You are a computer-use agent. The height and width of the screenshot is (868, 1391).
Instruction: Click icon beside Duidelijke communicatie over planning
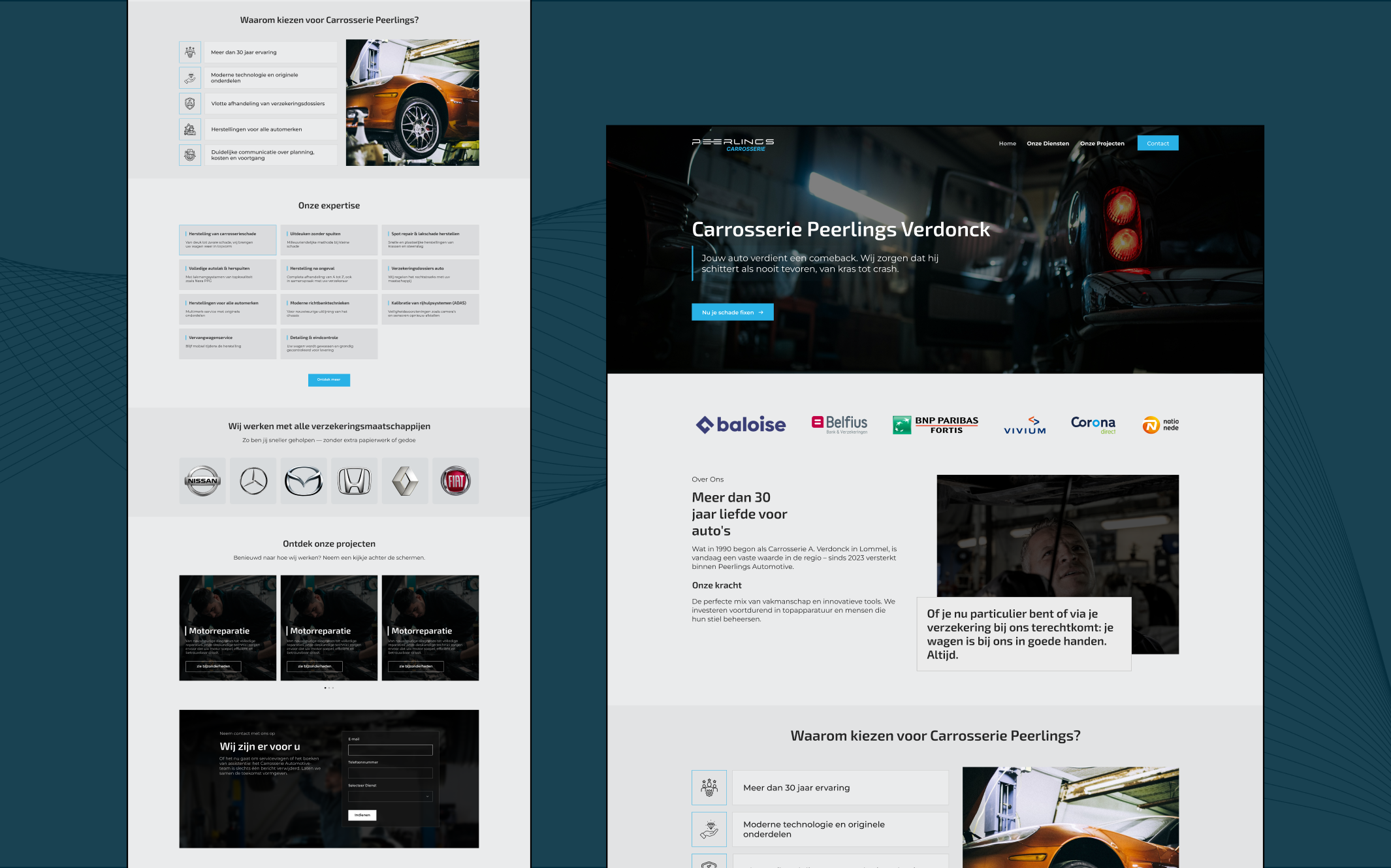coord(190,155)
